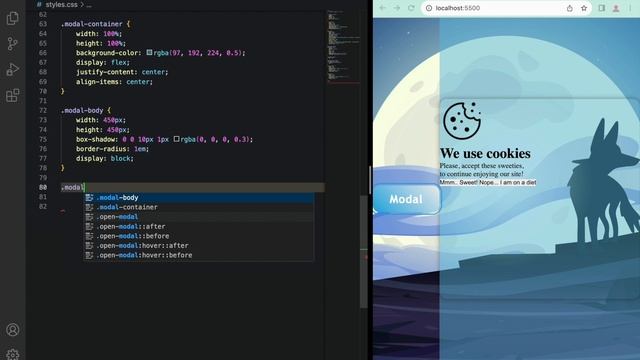640x360 pixels.
Task: Click the 'We use cookies' heading
Action: pos(485,153)
